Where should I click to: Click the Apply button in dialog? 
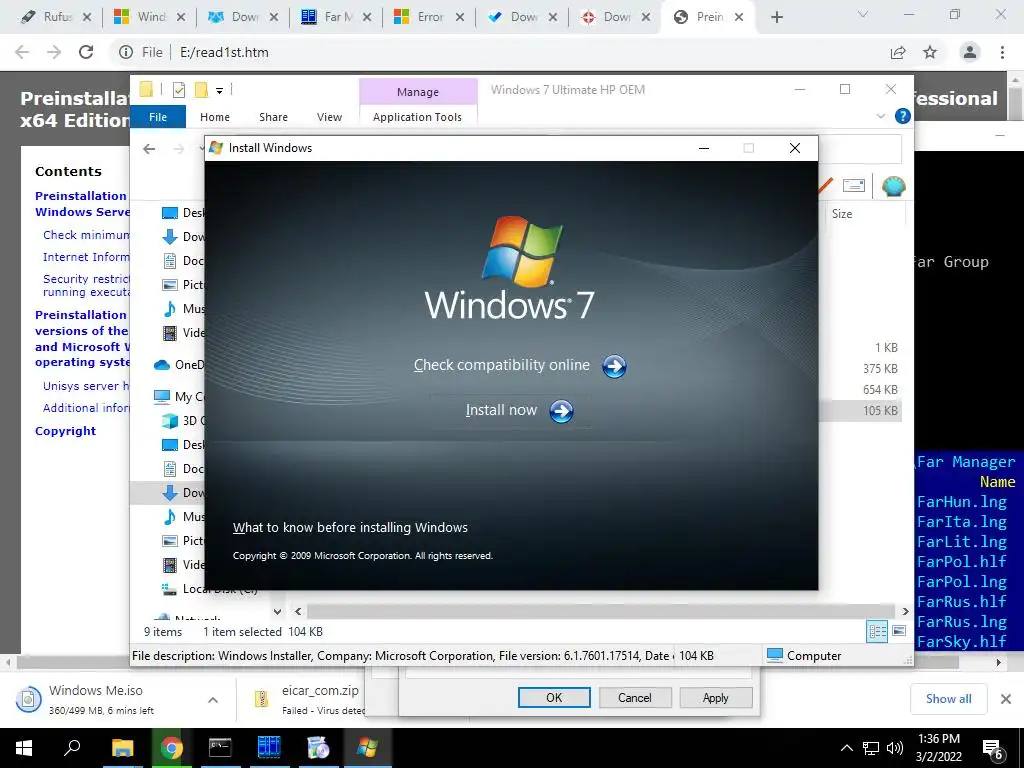pyautogui.click(x=715, y=697)
